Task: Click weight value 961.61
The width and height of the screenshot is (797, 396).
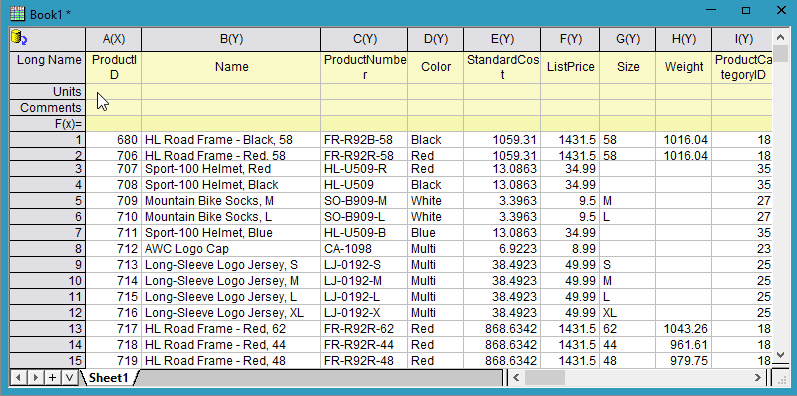Action: tap(684, 345)
